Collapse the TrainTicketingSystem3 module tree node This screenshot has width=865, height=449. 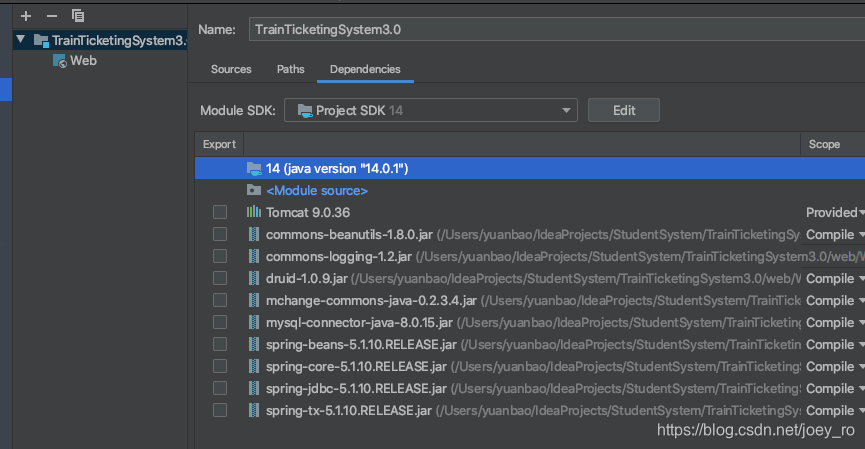[21, 40]
